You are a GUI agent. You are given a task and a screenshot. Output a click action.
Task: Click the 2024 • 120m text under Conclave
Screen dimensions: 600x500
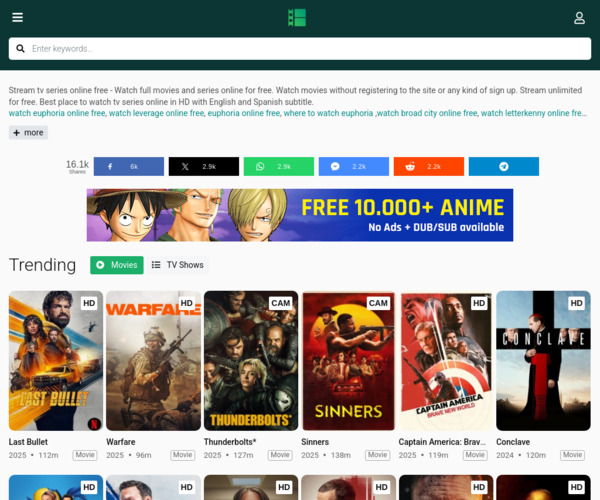(x=521, y=455)
